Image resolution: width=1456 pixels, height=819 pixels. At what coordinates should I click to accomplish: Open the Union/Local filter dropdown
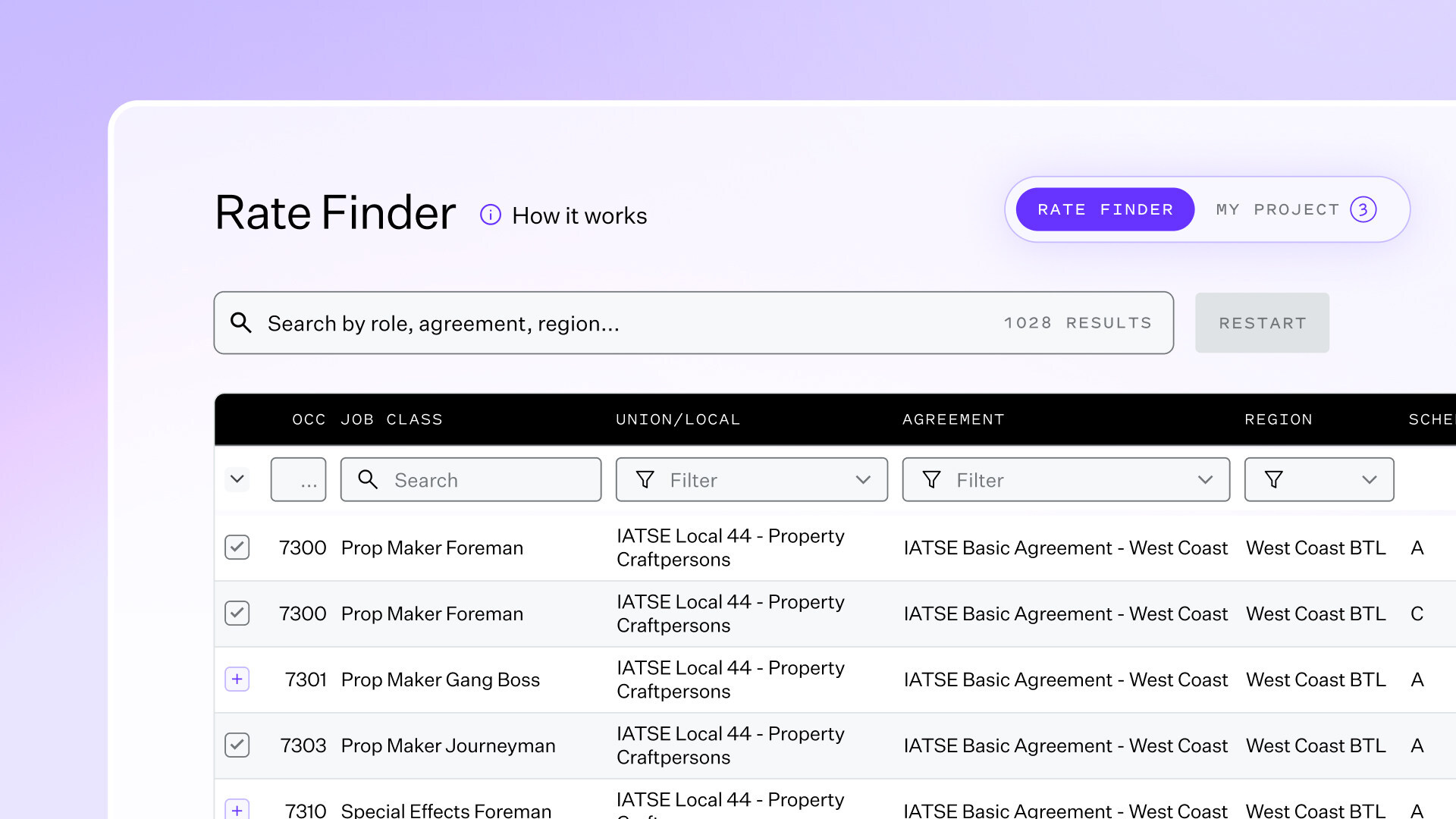tap(862, 480)
